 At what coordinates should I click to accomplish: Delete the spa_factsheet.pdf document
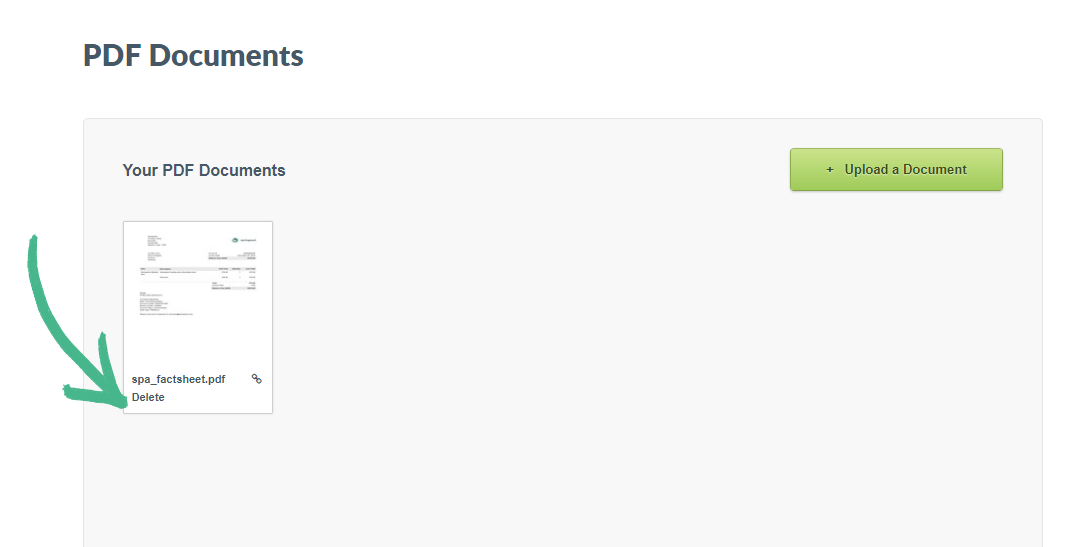tap(148, 397)
